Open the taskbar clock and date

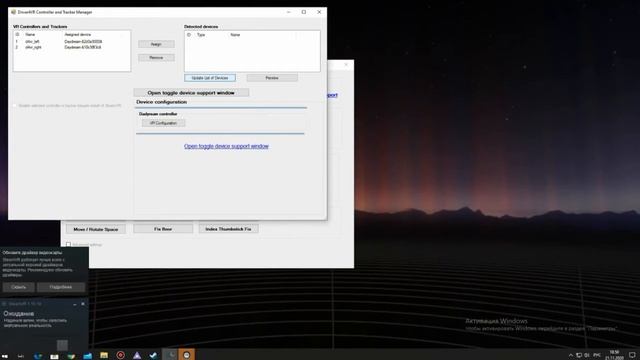[x=614, y=355]
